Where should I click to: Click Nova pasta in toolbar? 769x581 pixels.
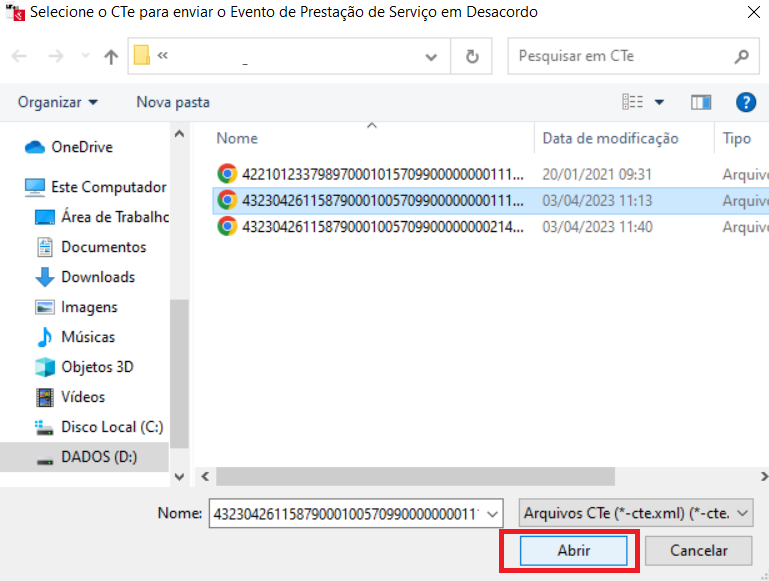pyautogui.click(x=173, y=102)
